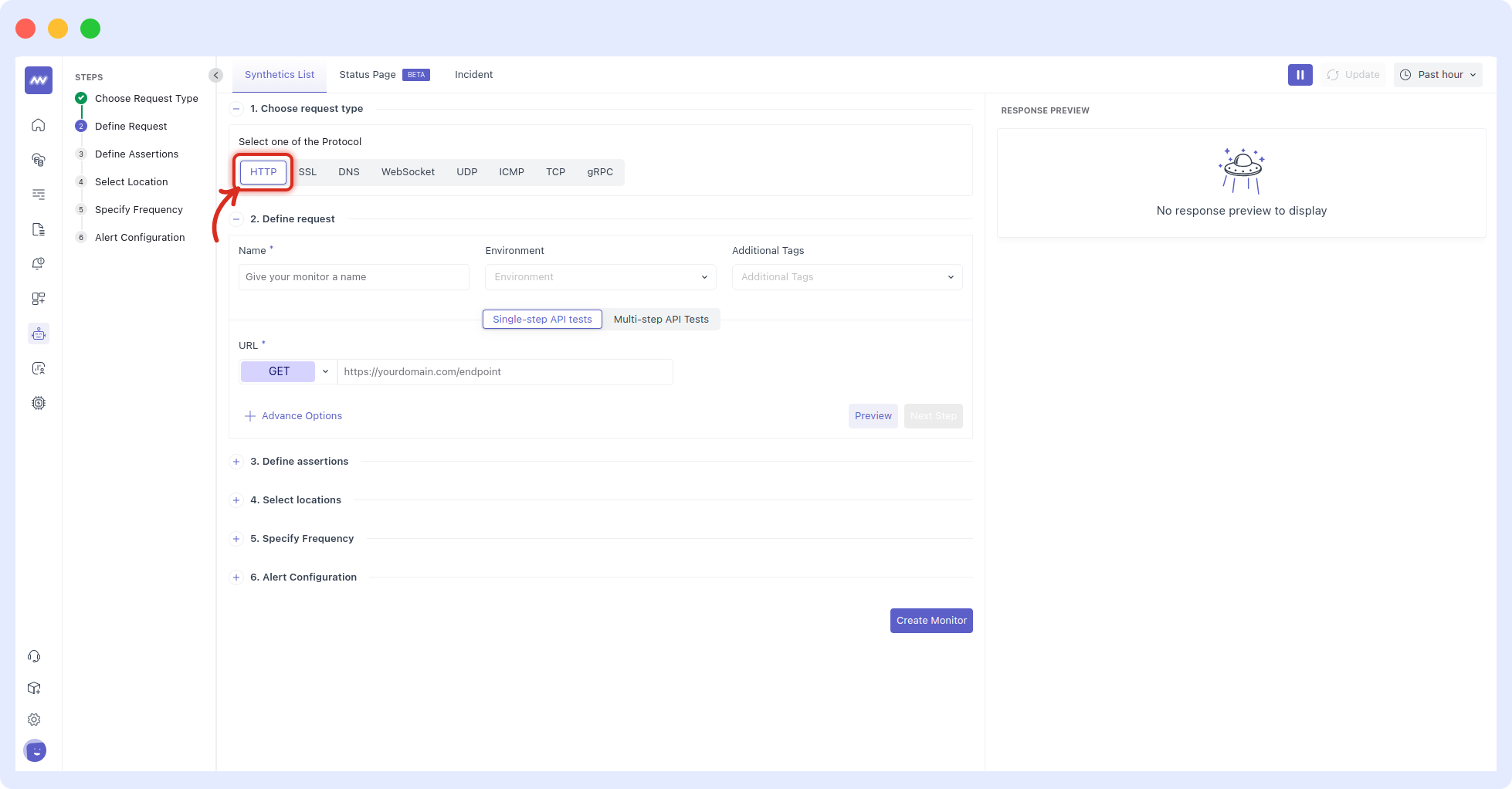Open the GET request method dropdown
The height and width of the screenshot is (789, 1512).
(324, 371)
